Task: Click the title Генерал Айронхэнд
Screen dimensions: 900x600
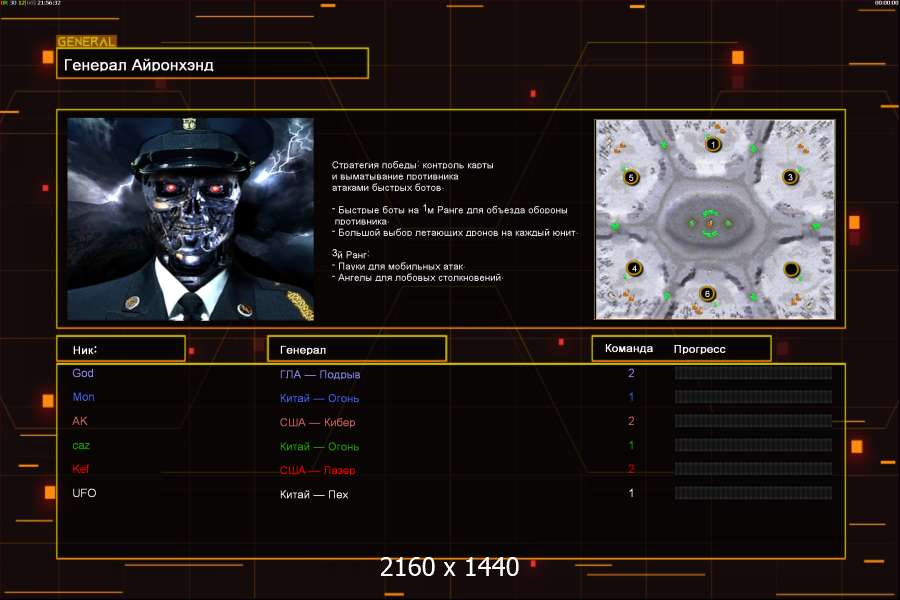Action: (x=138, y=65)
